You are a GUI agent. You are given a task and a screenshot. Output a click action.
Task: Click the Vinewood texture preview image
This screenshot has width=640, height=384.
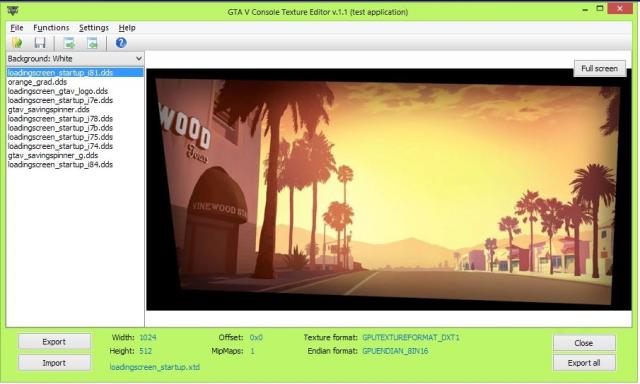pyautogui.click(x=388, y=190)
